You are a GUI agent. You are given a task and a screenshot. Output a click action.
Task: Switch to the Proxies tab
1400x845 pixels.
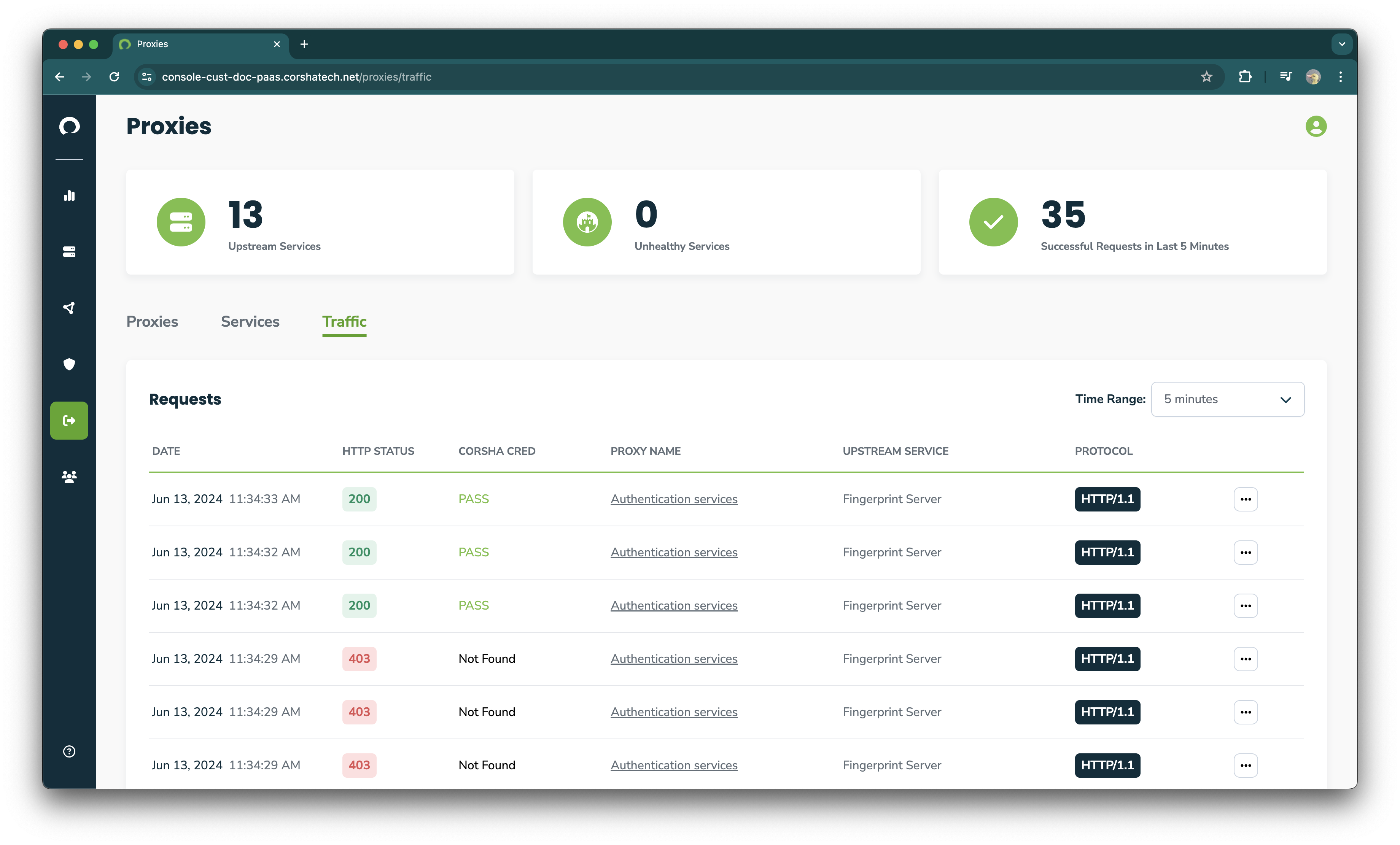click(x=152, y=321)
